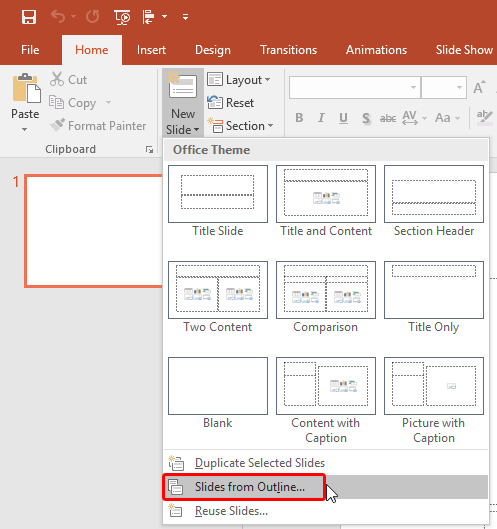The height and width of the screenshot is (529, 497).
Task: Click the Save icon in quick access toolbar
Action: pyautogui.click(x=29, y=17)
